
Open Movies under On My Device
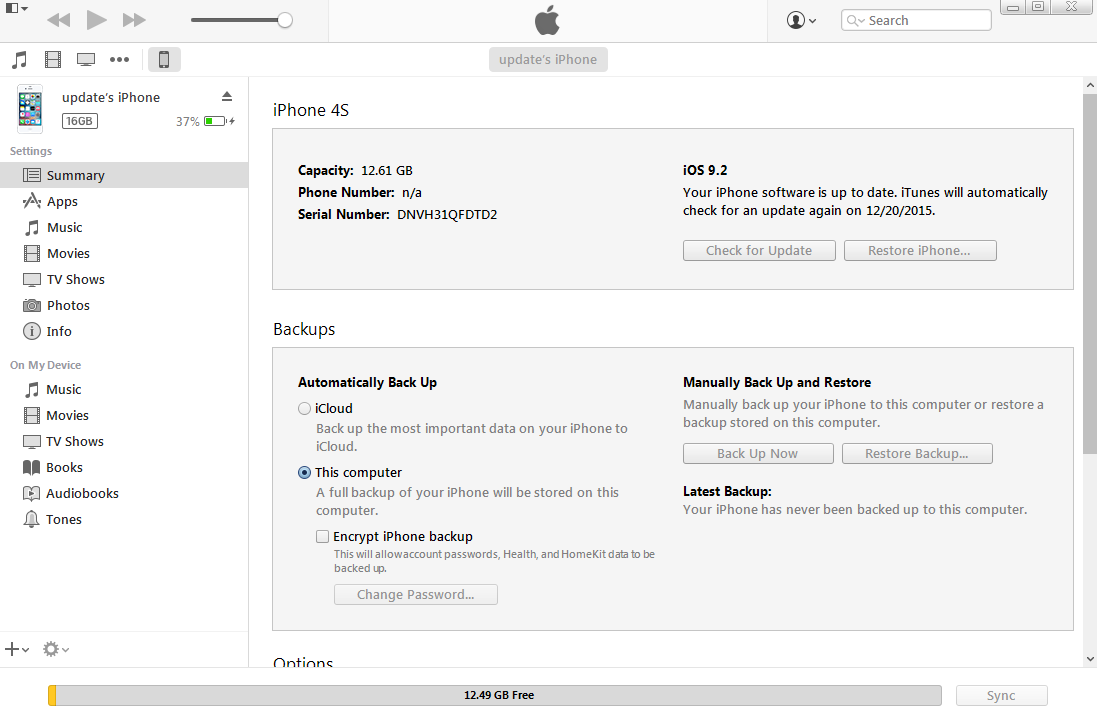pos(124,415)
